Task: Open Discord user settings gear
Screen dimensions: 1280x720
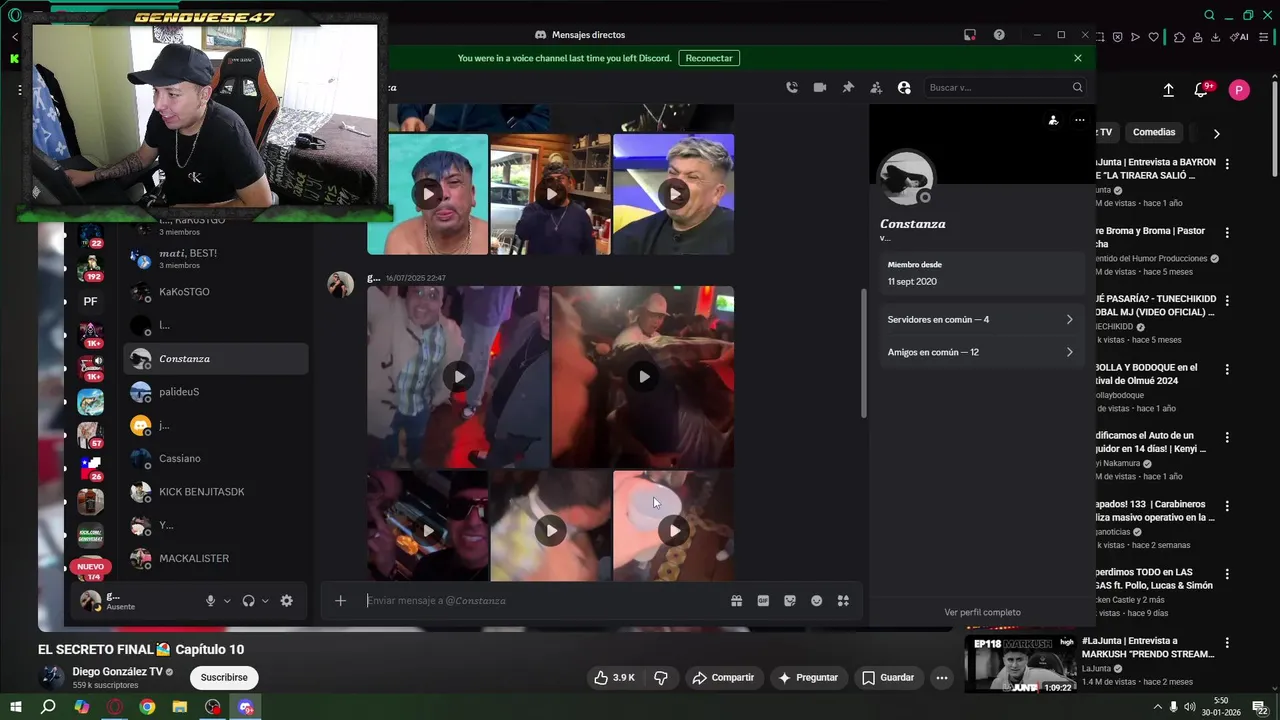Action: [x=287, y=600]
